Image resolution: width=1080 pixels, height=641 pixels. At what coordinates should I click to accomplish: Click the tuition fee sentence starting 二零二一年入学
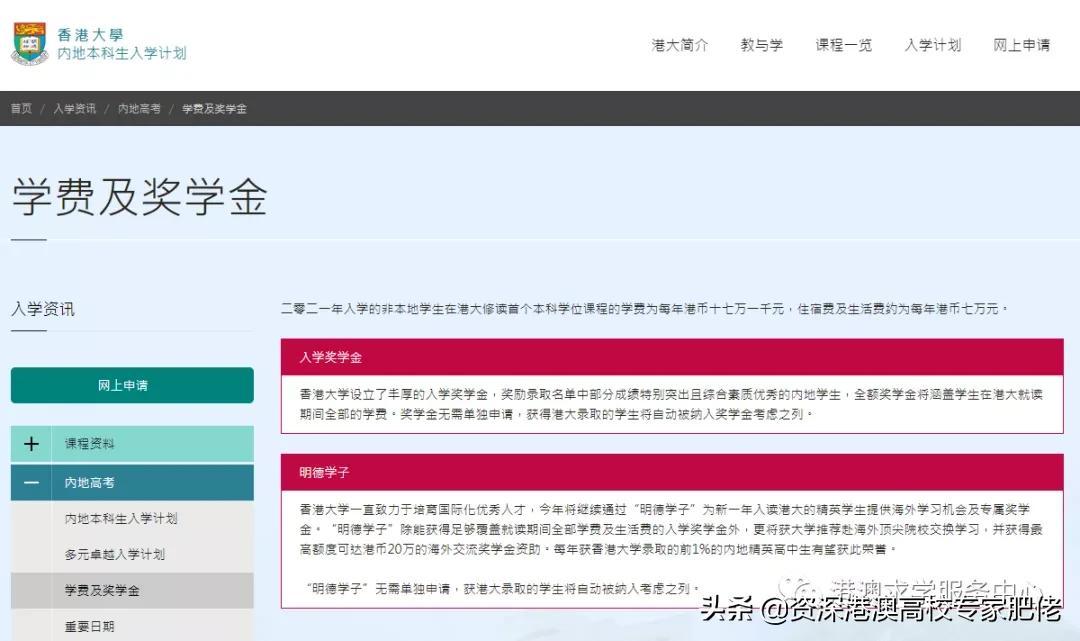pyautogui.click(x=645, y=308)
